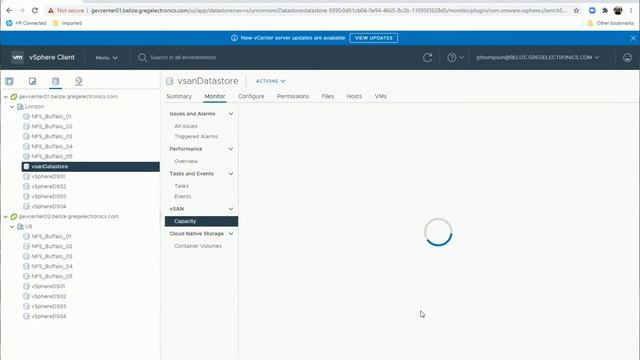
Task: Open the Other bookmarks folder
Action: (611, 23)
